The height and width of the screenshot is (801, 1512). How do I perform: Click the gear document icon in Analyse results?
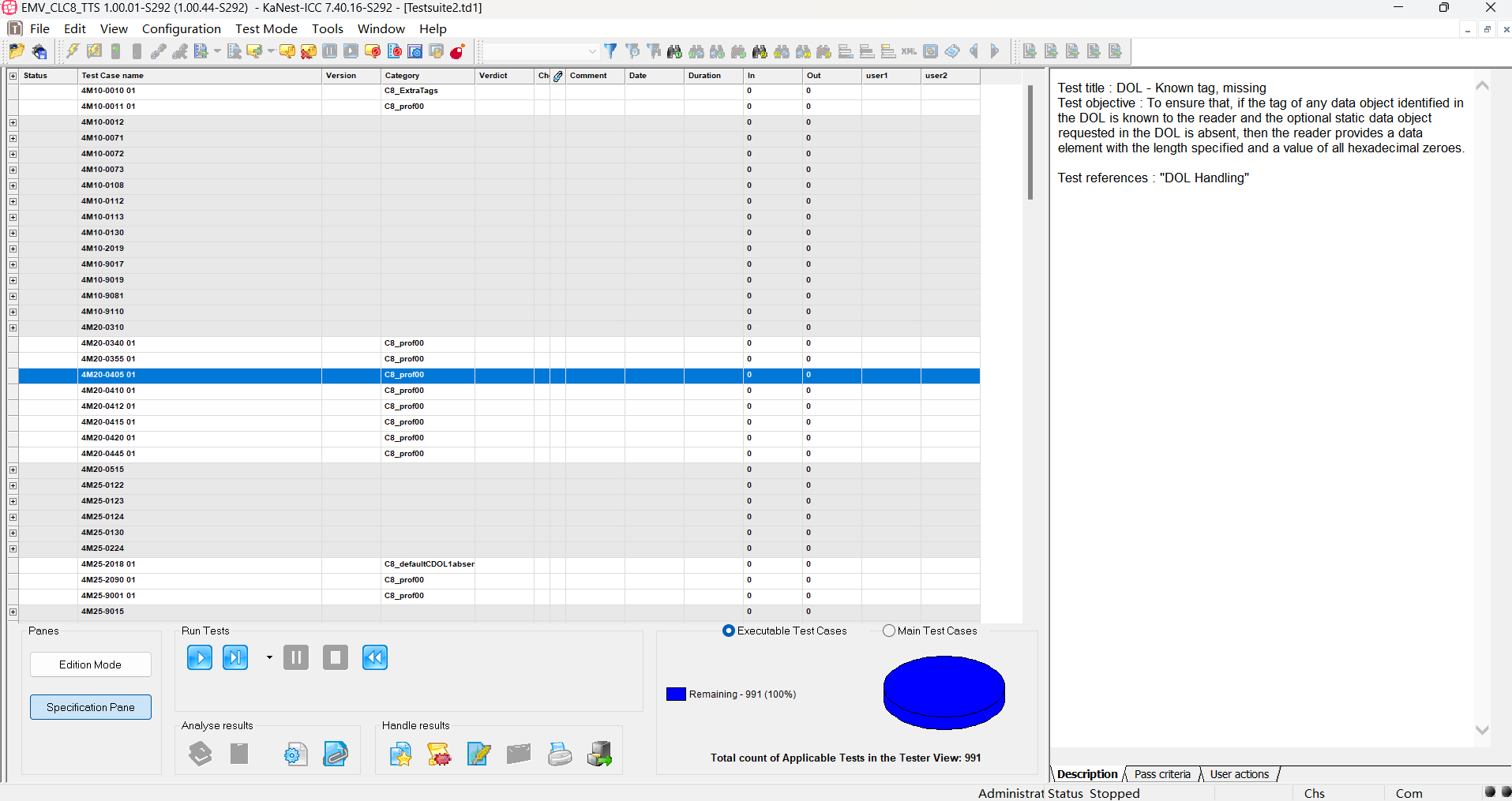(x=296, y=754)
